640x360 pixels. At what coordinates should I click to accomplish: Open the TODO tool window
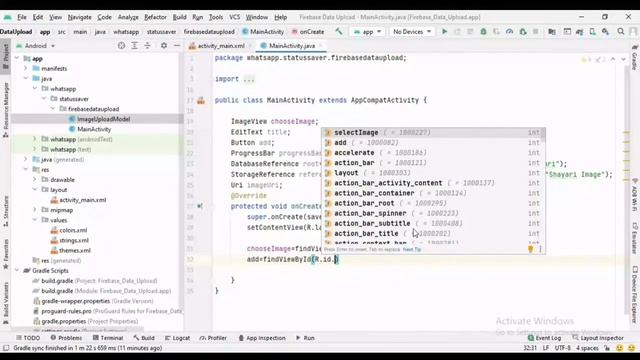click(28, 338)
